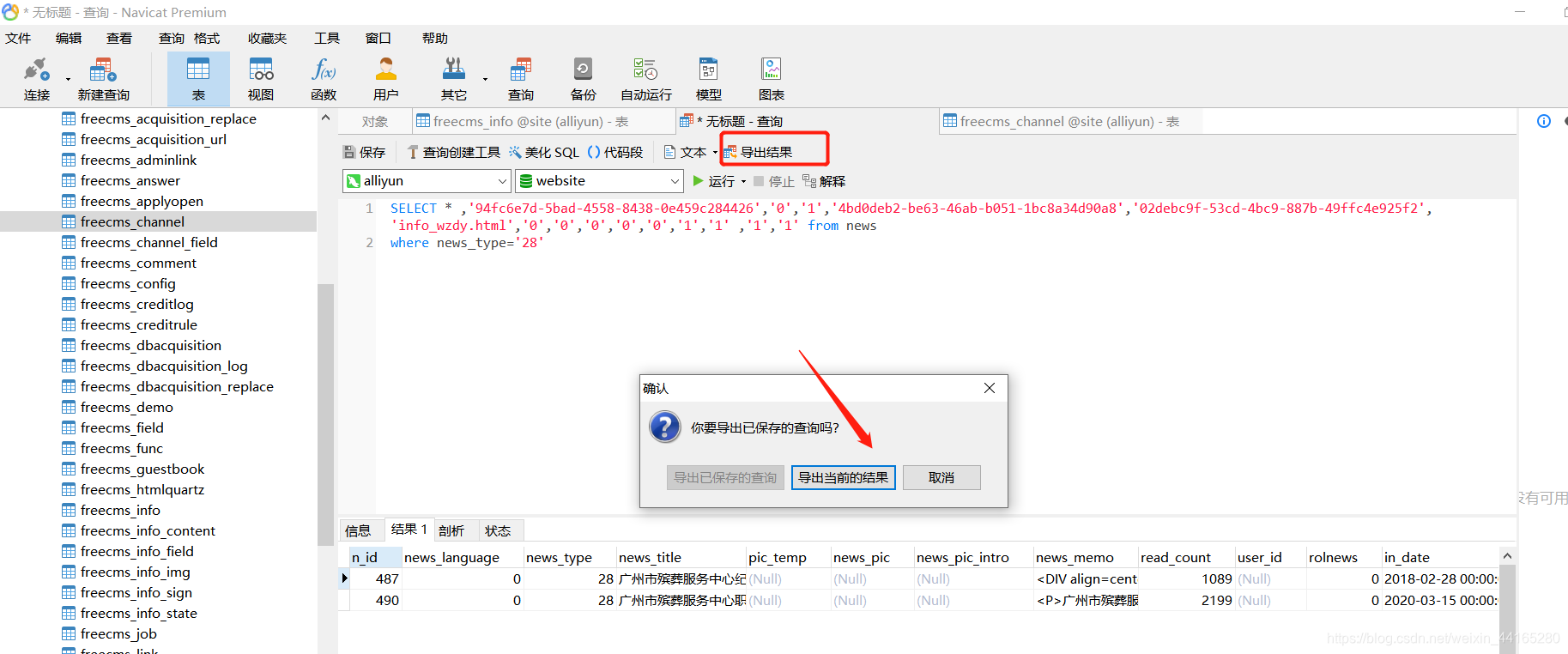Screen dimensions: 1568x654
Task: Click the 保存 save query button
Action: (x=365, y=152)
